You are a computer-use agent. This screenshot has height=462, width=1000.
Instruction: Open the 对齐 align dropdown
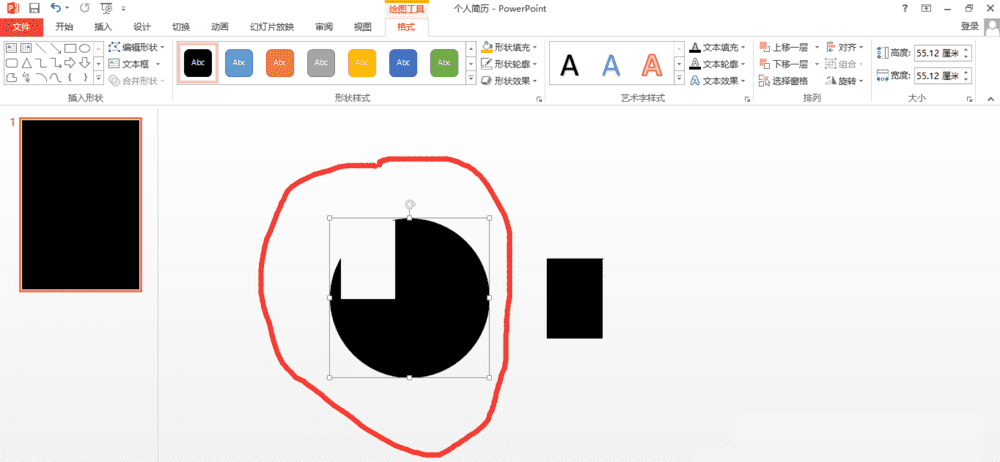[x=844, y=47]
